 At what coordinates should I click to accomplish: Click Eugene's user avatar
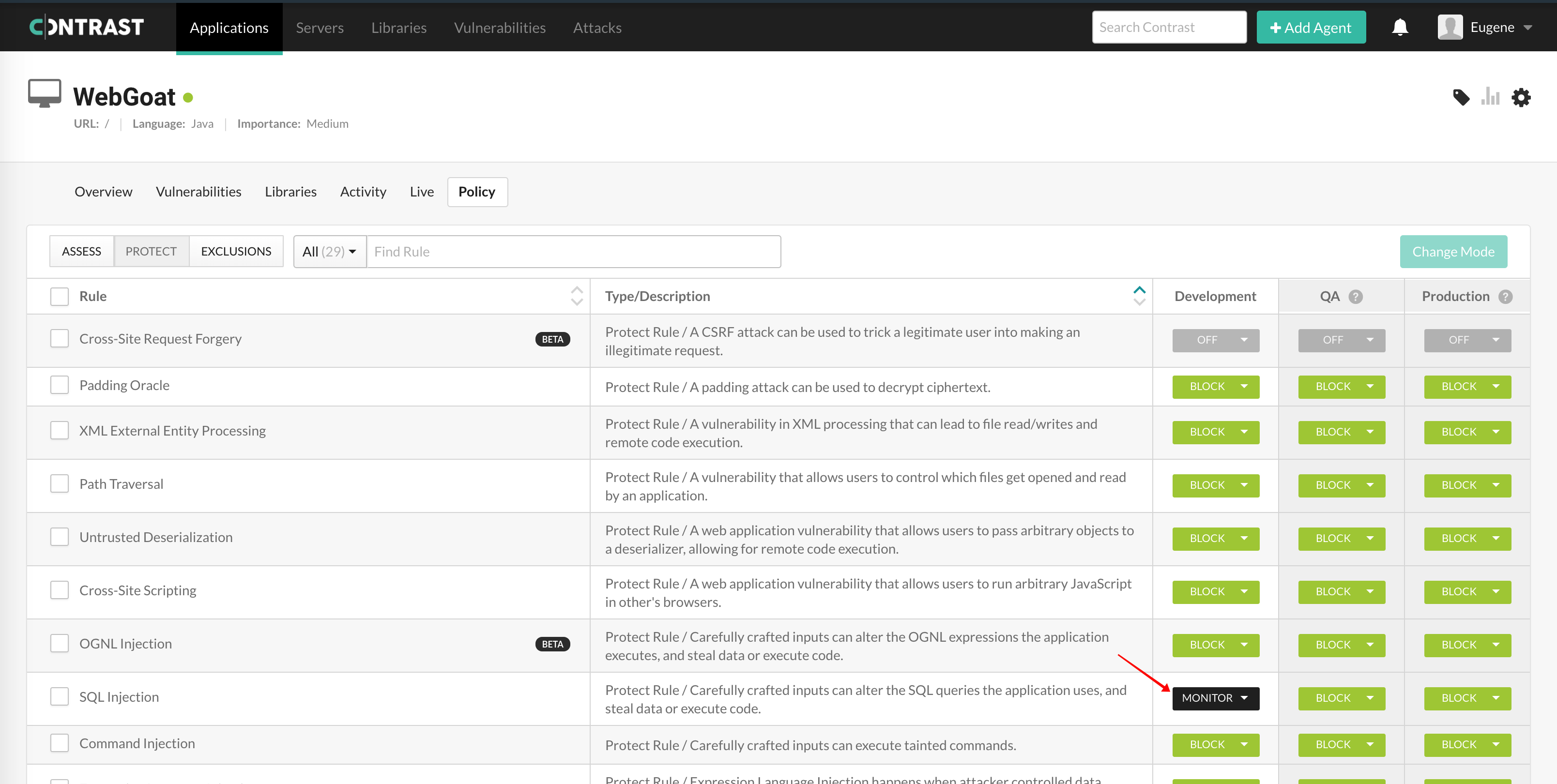coord(1450,27)
